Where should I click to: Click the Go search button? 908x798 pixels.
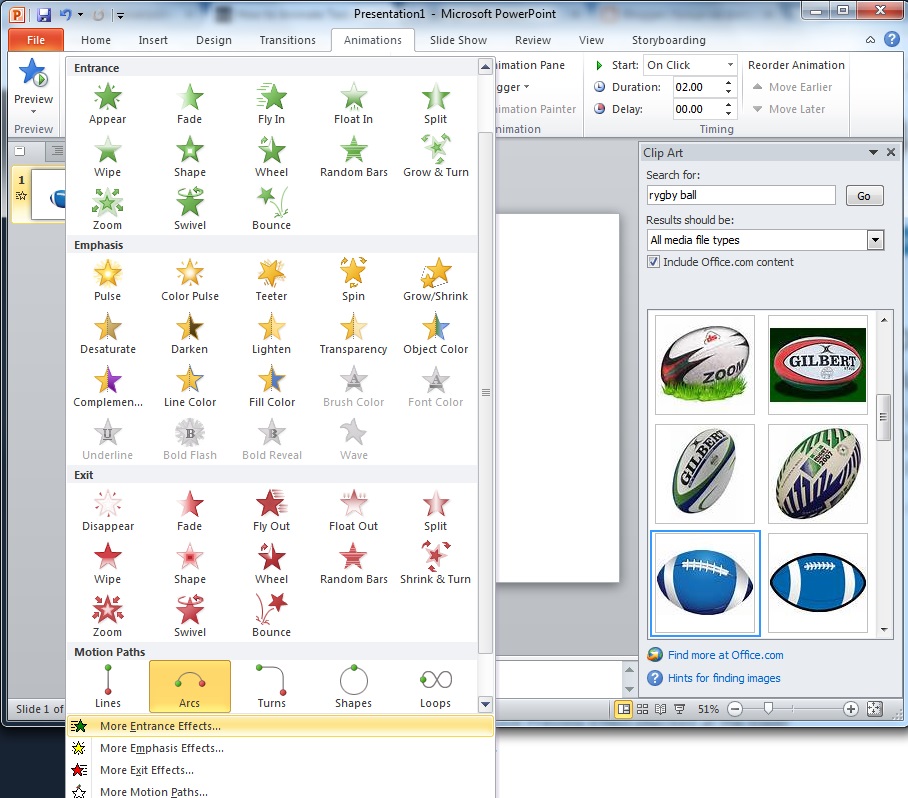[x=864, y=195]
